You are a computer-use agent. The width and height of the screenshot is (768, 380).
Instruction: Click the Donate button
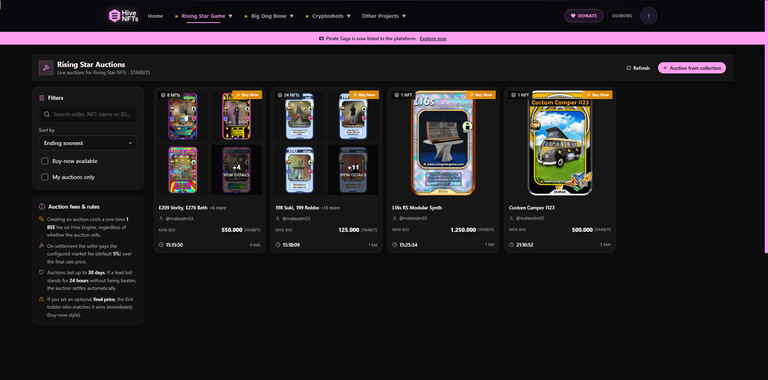point(584,16)
